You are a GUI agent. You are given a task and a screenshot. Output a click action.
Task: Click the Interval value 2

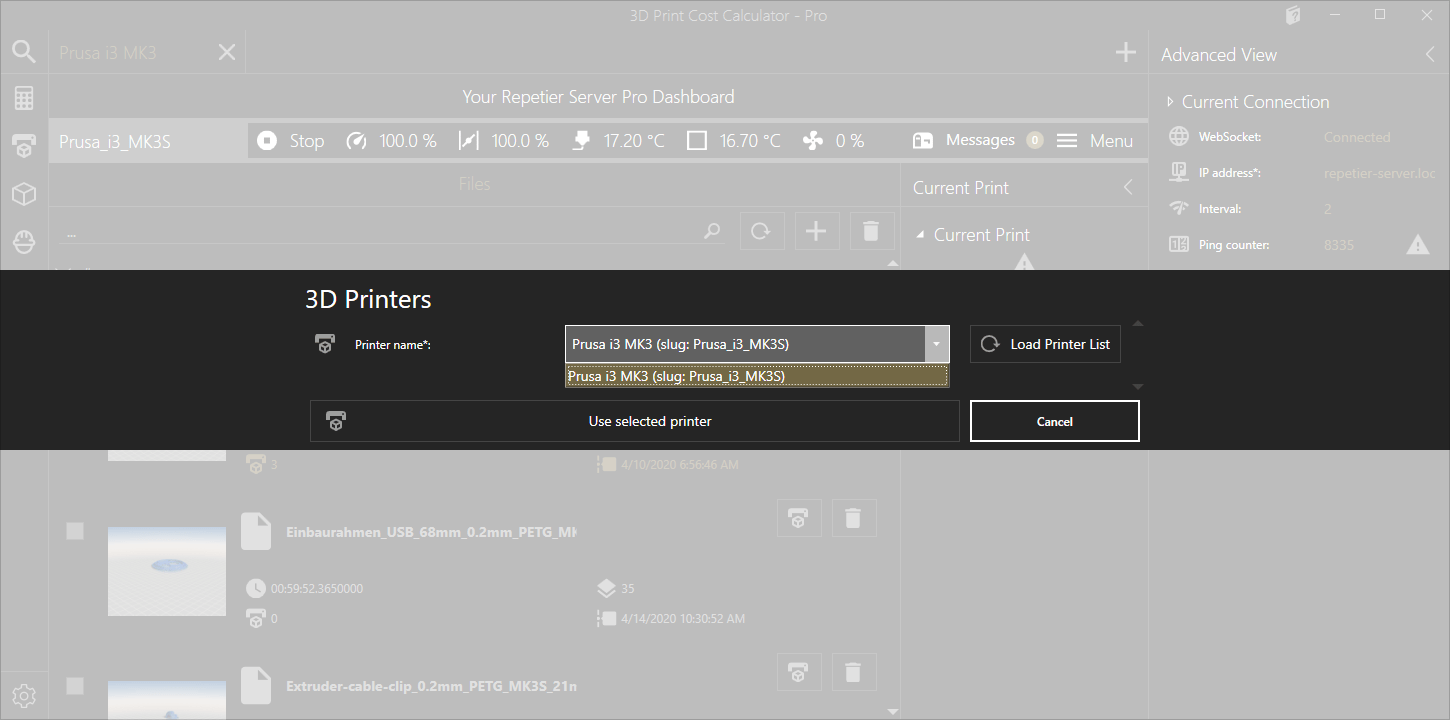coord(1328,209)
